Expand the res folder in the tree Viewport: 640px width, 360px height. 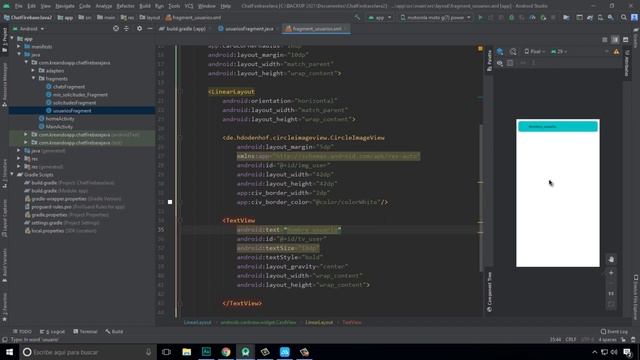pos(19,158)
